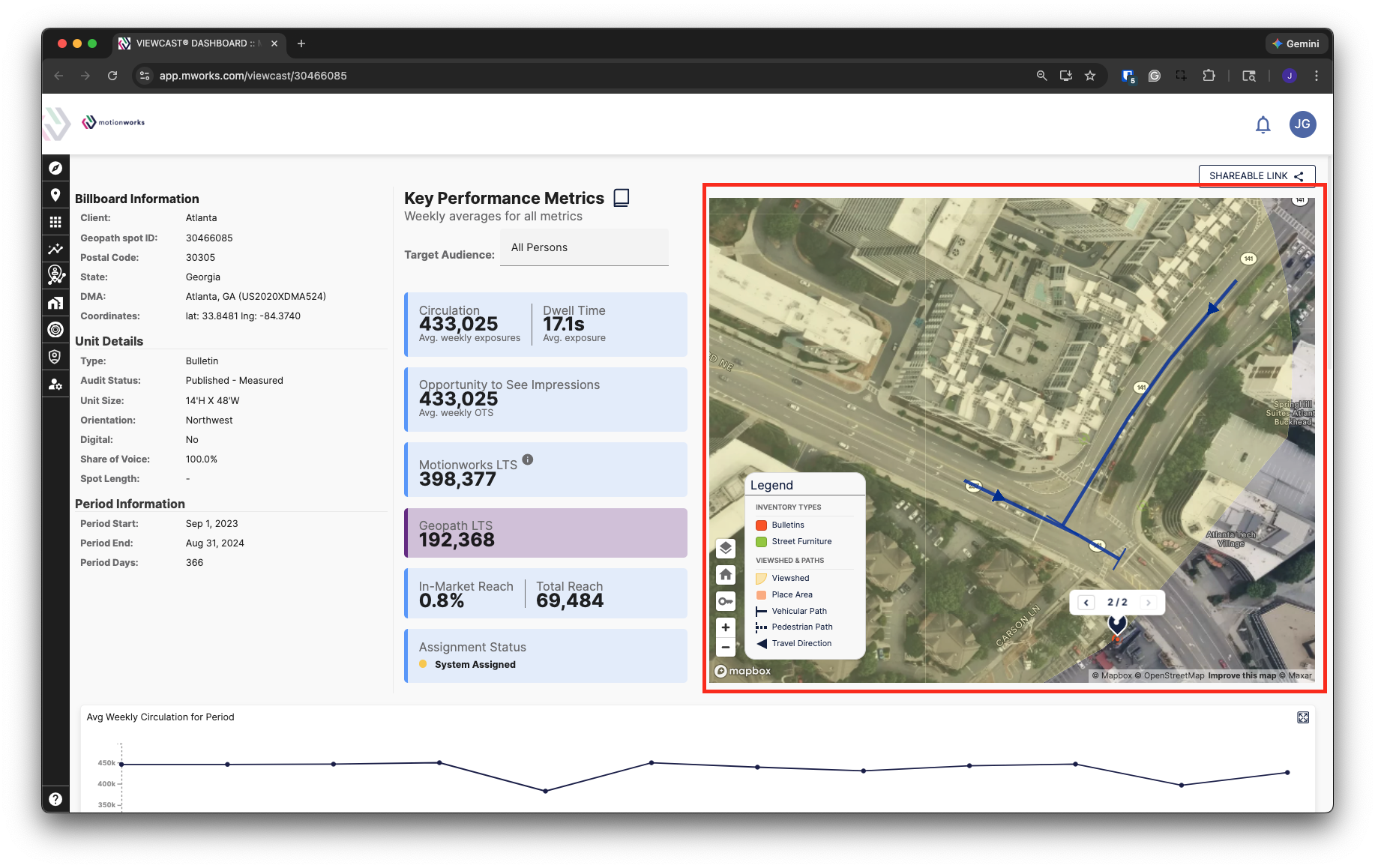The image size is (1375, 868).
Task: Zoom in on the map
Action: (x=726, y=627)
